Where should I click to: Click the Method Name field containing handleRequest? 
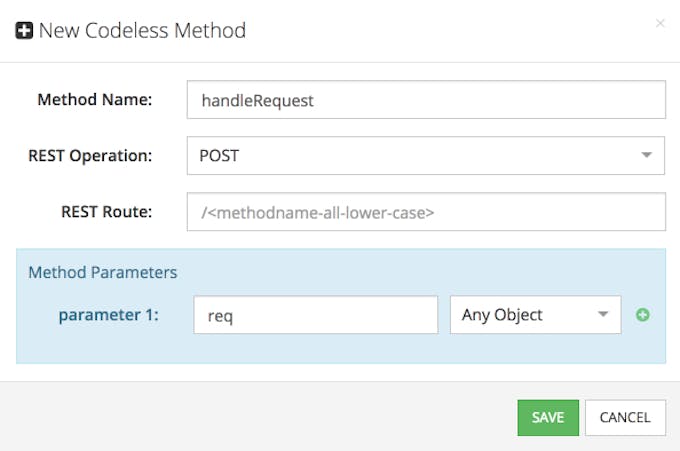coord(425,100)
